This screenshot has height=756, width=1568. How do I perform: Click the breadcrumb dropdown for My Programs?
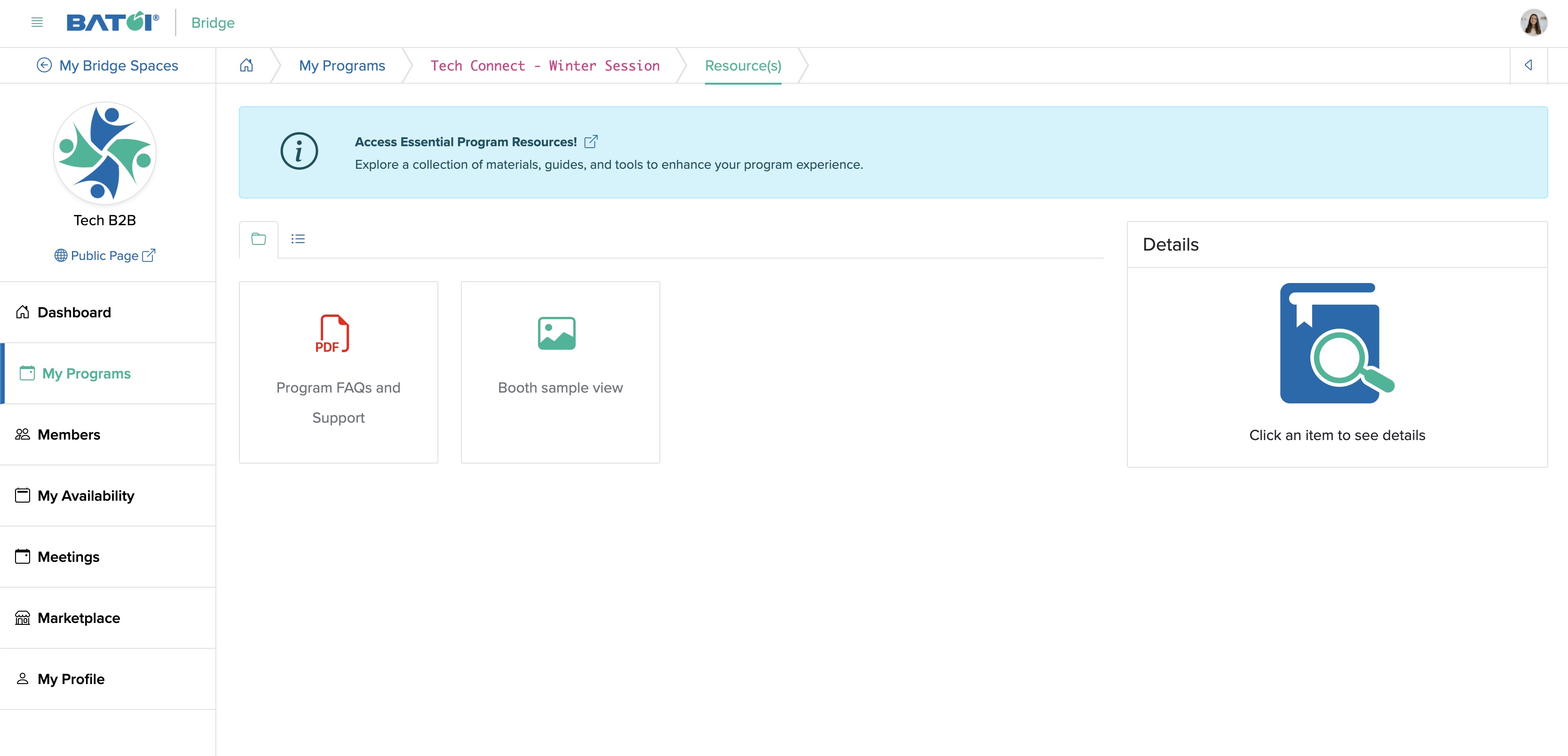point(341,65)
